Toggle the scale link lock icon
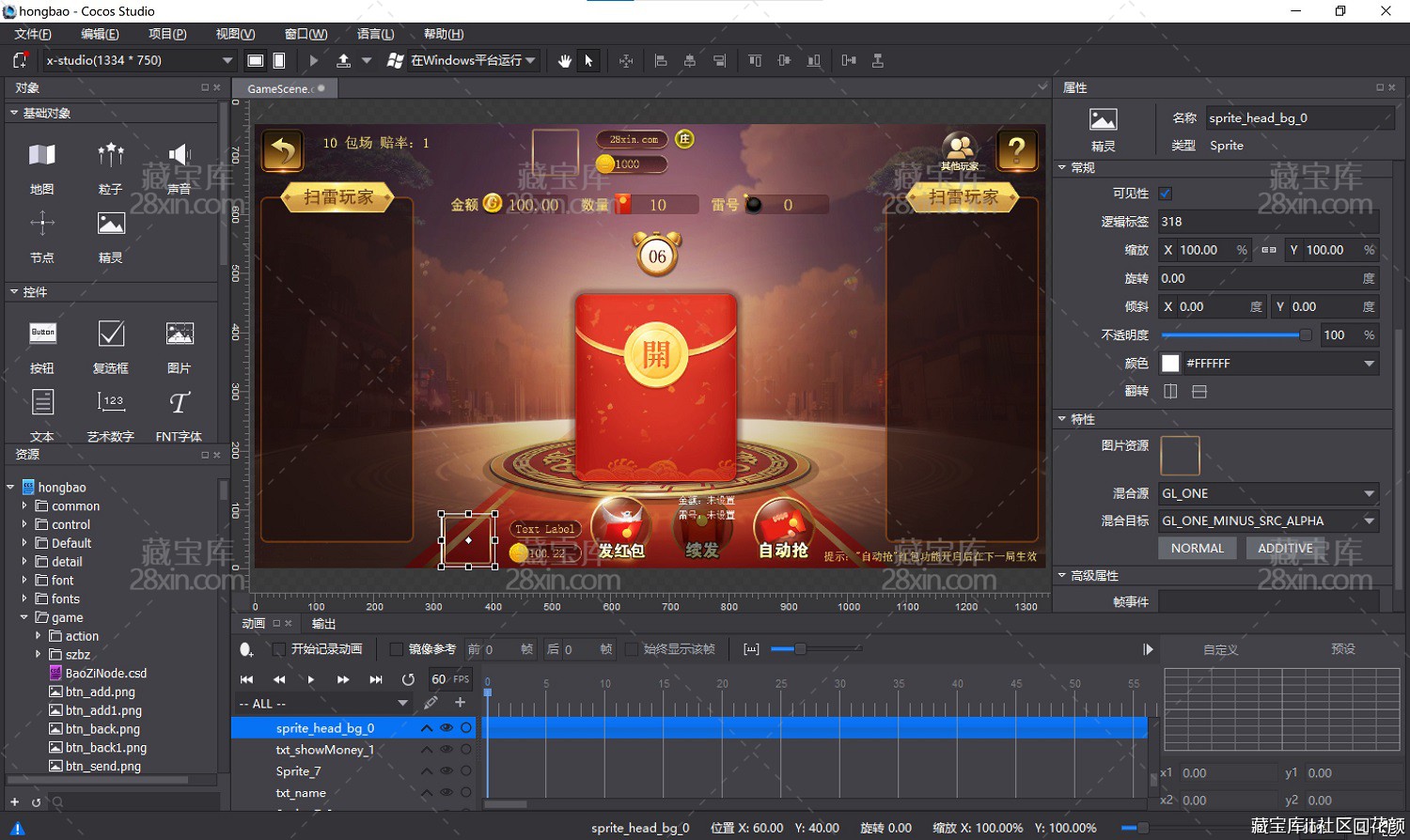 click(1269, 250)
